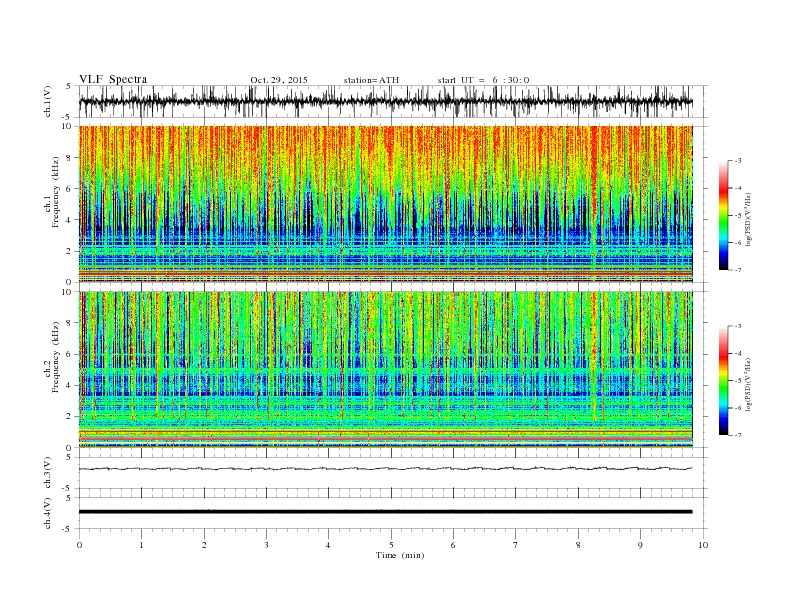Click the "-3" label on ch.1 color bar
The height and width of the screenshot is (612, 792).
(738, 161)
